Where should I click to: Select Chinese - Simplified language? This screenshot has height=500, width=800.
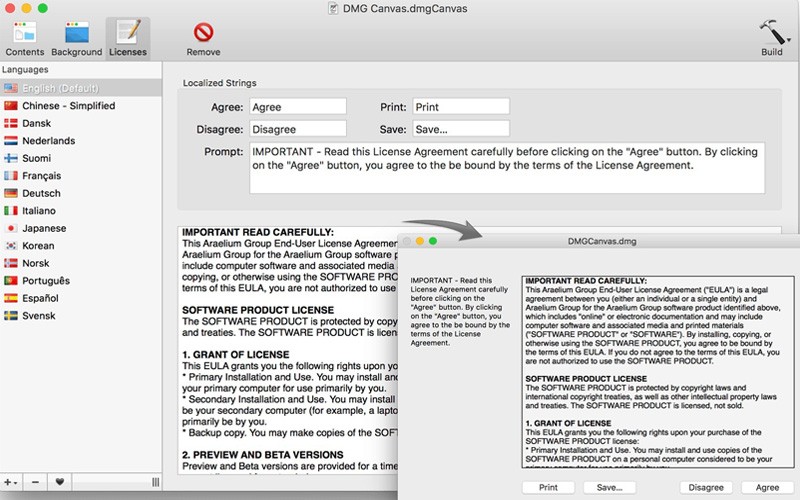81,106
